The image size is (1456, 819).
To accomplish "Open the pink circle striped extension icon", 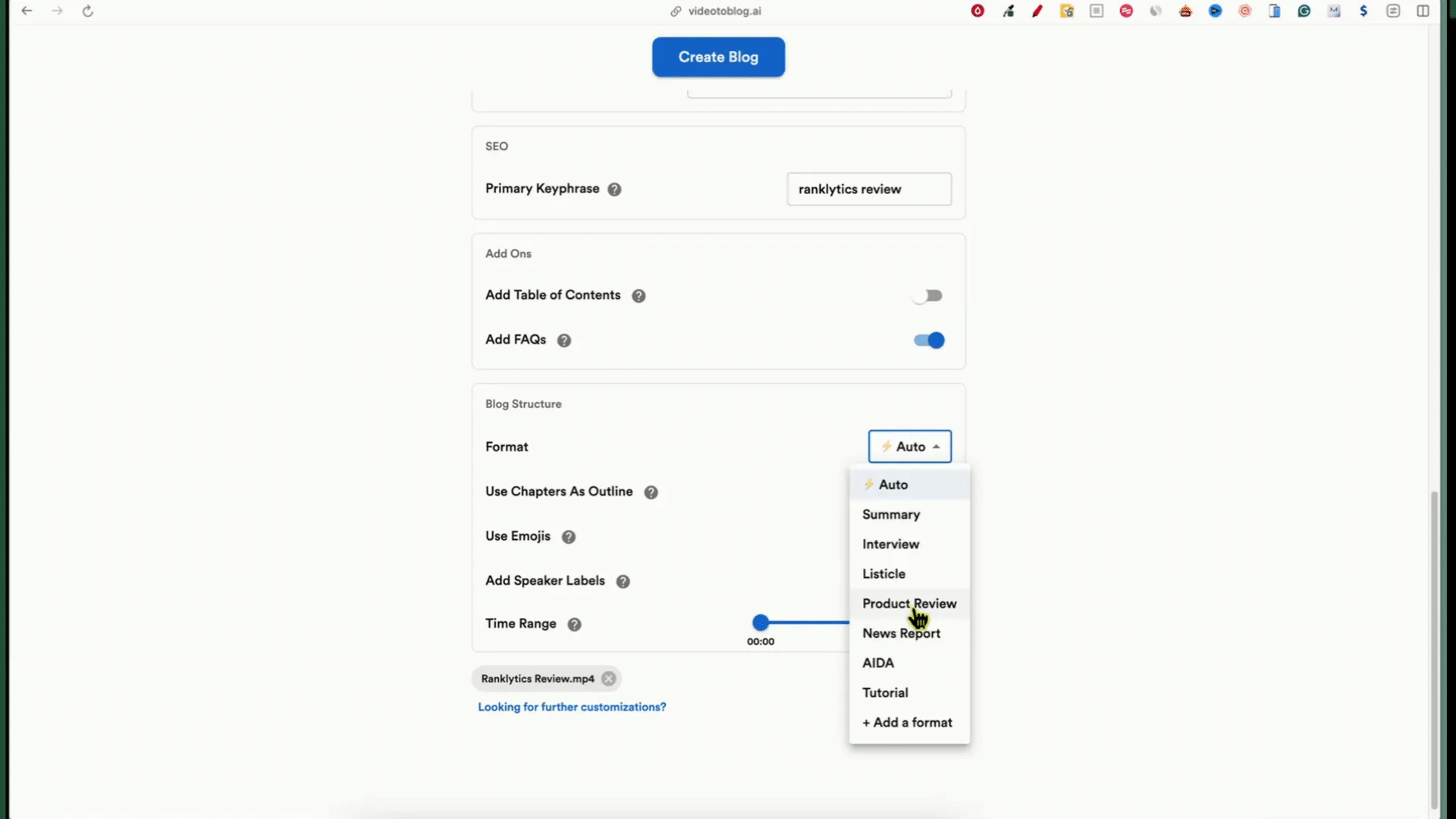I will (x=1126, y=11).
